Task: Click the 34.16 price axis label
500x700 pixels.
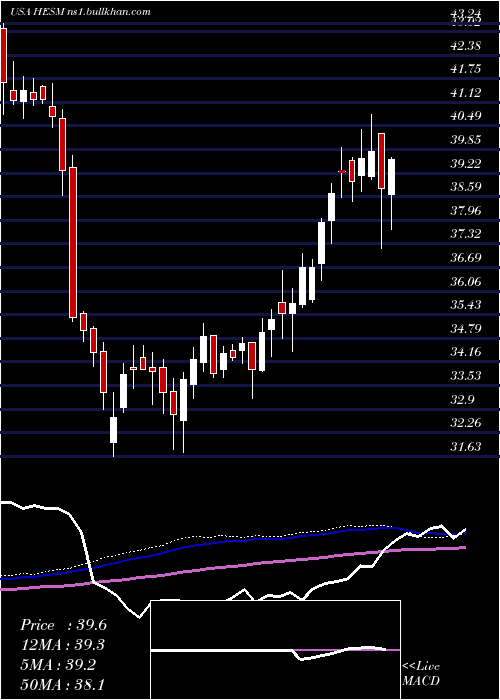Action: pos(465,352)
